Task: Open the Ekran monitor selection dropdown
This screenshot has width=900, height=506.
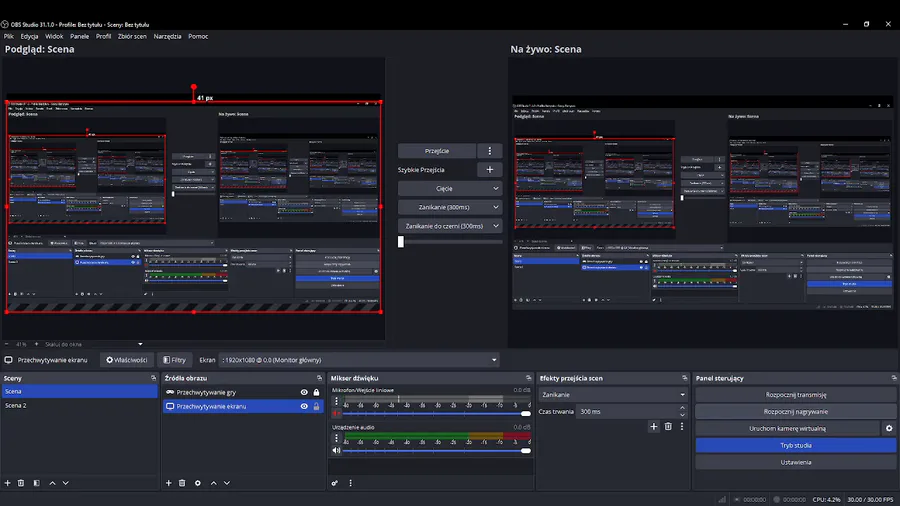Action: (x=359, y=360)
